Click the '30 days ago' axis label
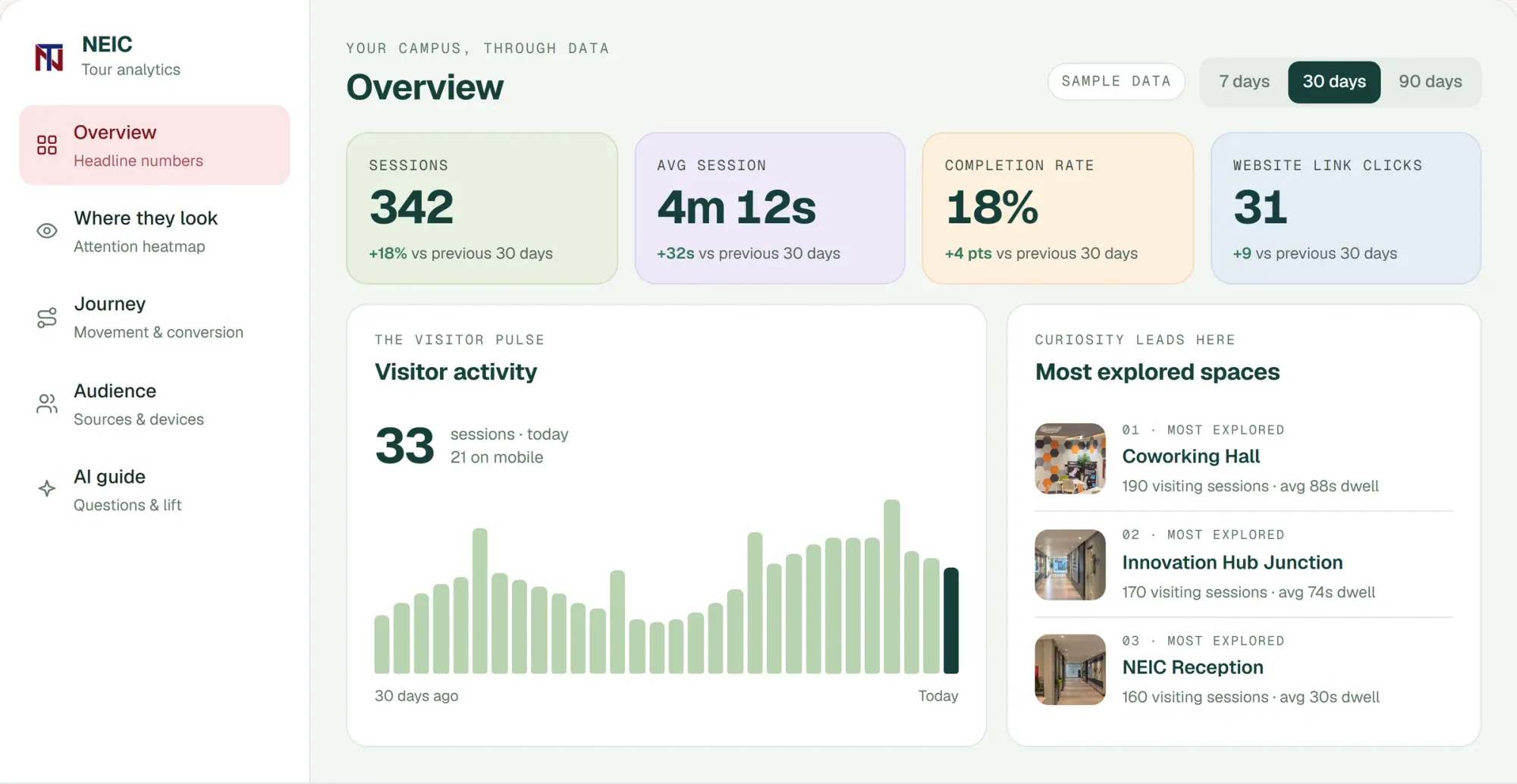Viewport: 1517px width, 784px height. tap(416, 696)
